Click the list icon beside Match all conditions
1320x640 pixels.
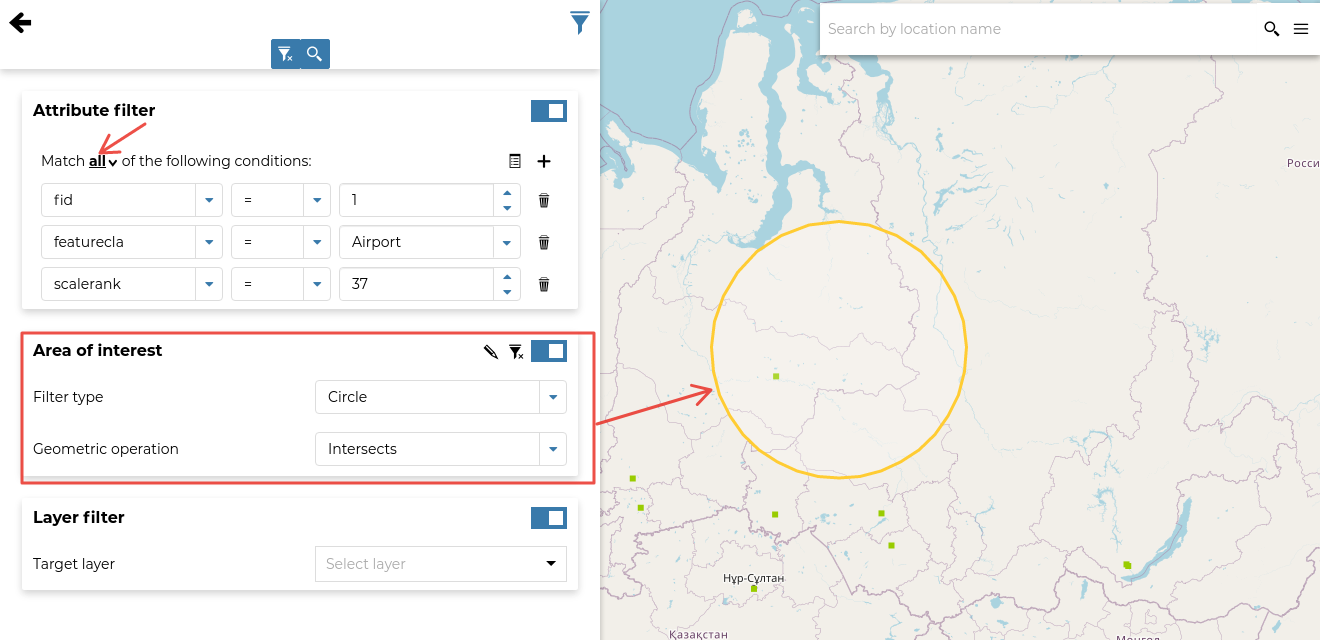click(x=515, y=160)
